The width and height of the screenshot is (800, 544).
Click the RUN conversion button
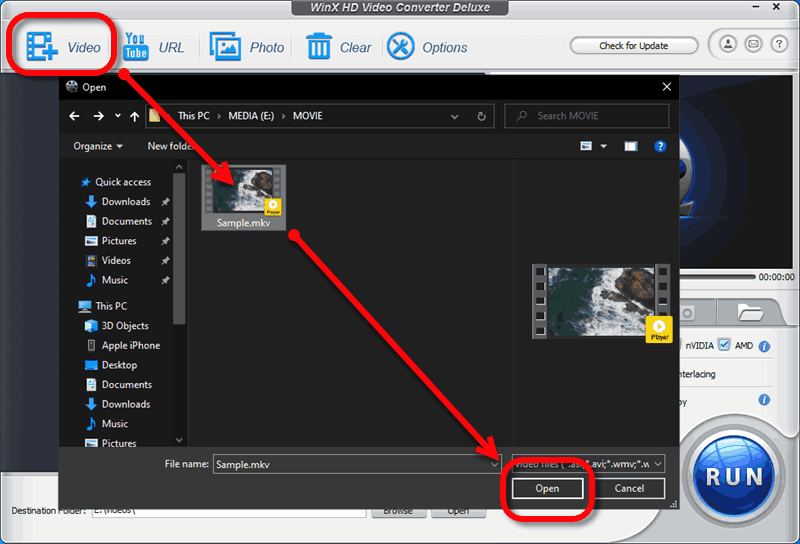(734, 476)
